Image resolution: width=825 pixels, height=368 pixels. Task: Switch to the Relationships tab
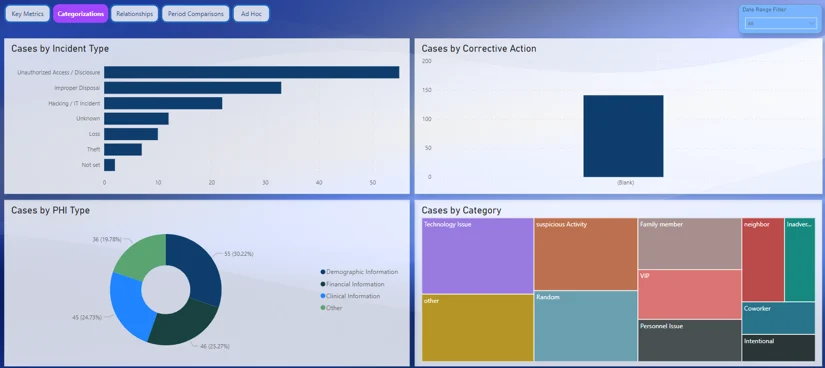coord(135,14)
